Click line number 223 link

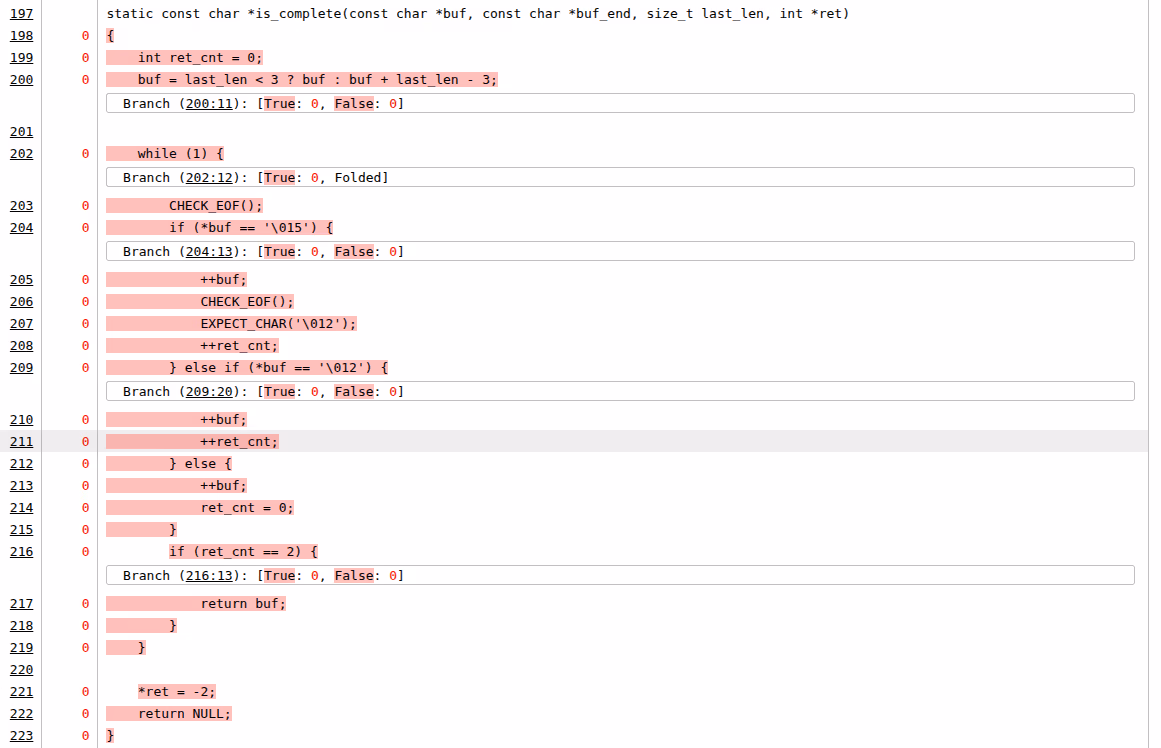point(21,736)
